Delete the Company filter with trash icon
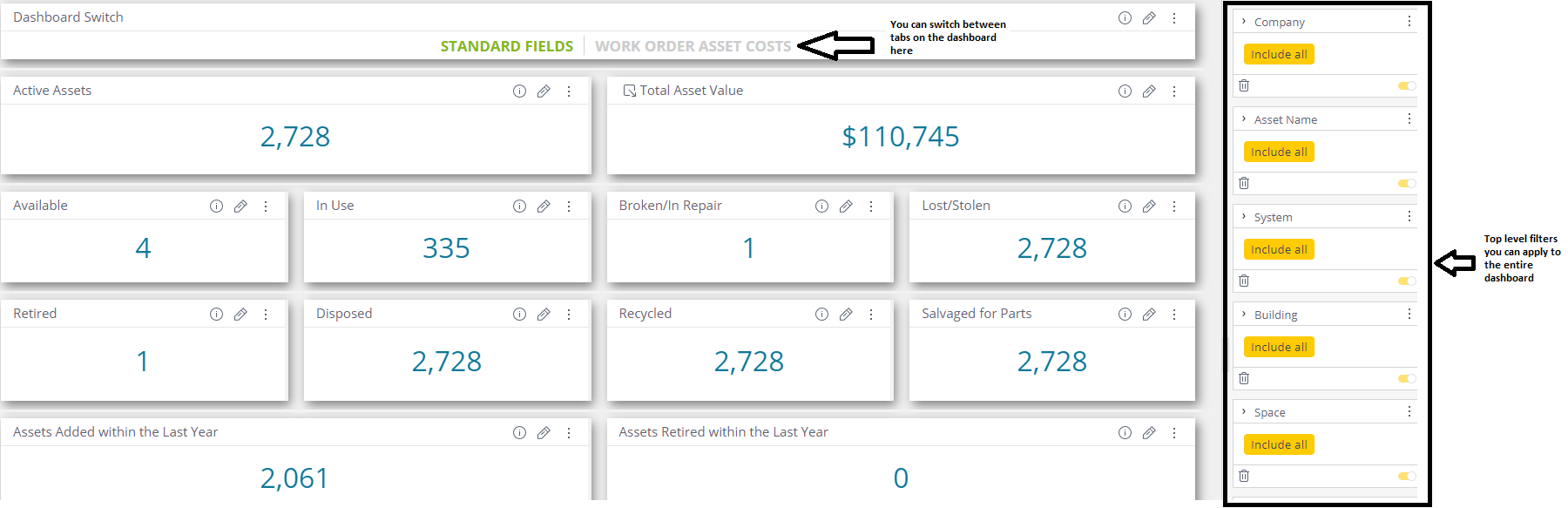The width and height of the screenshot is (1568, 508). point(1244,85)
